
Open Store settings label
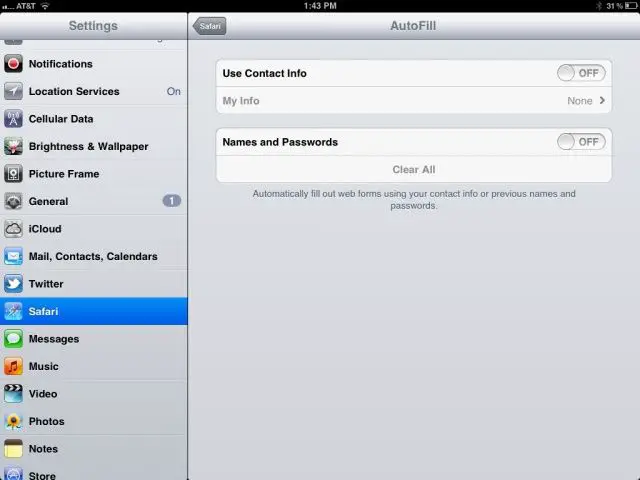[42, 475]
